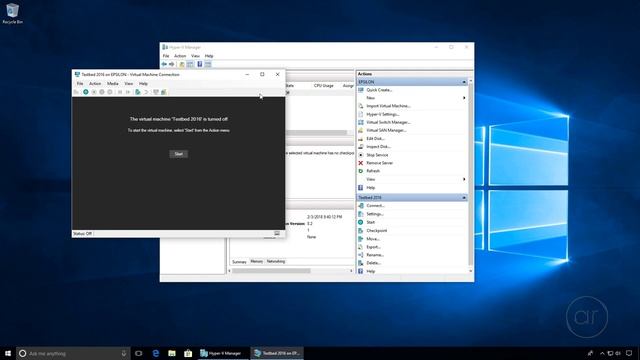Viewport: 640px width, 360px height.
Task: Click the Checkpoint icon in VM Connection toolbar
Action: coord(138,92)
